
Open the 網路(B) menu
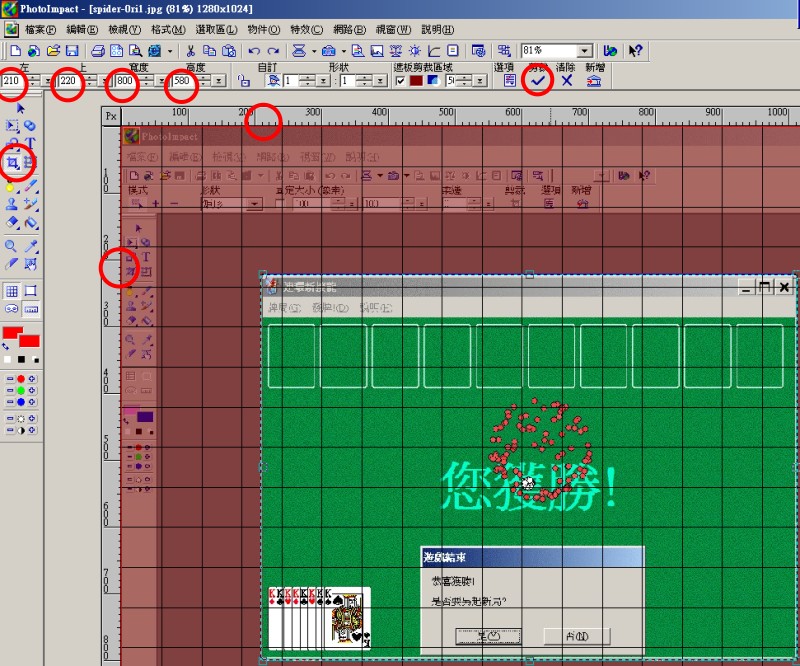[349, 30]
